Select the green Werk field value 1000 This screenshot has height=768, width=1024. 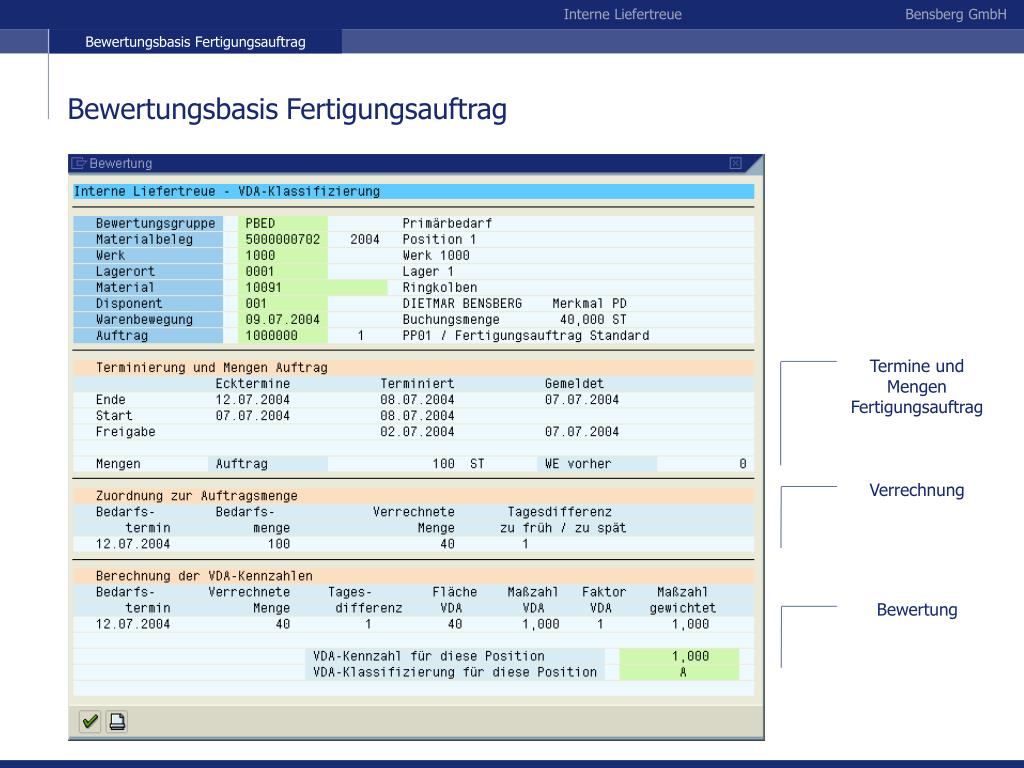282,255
